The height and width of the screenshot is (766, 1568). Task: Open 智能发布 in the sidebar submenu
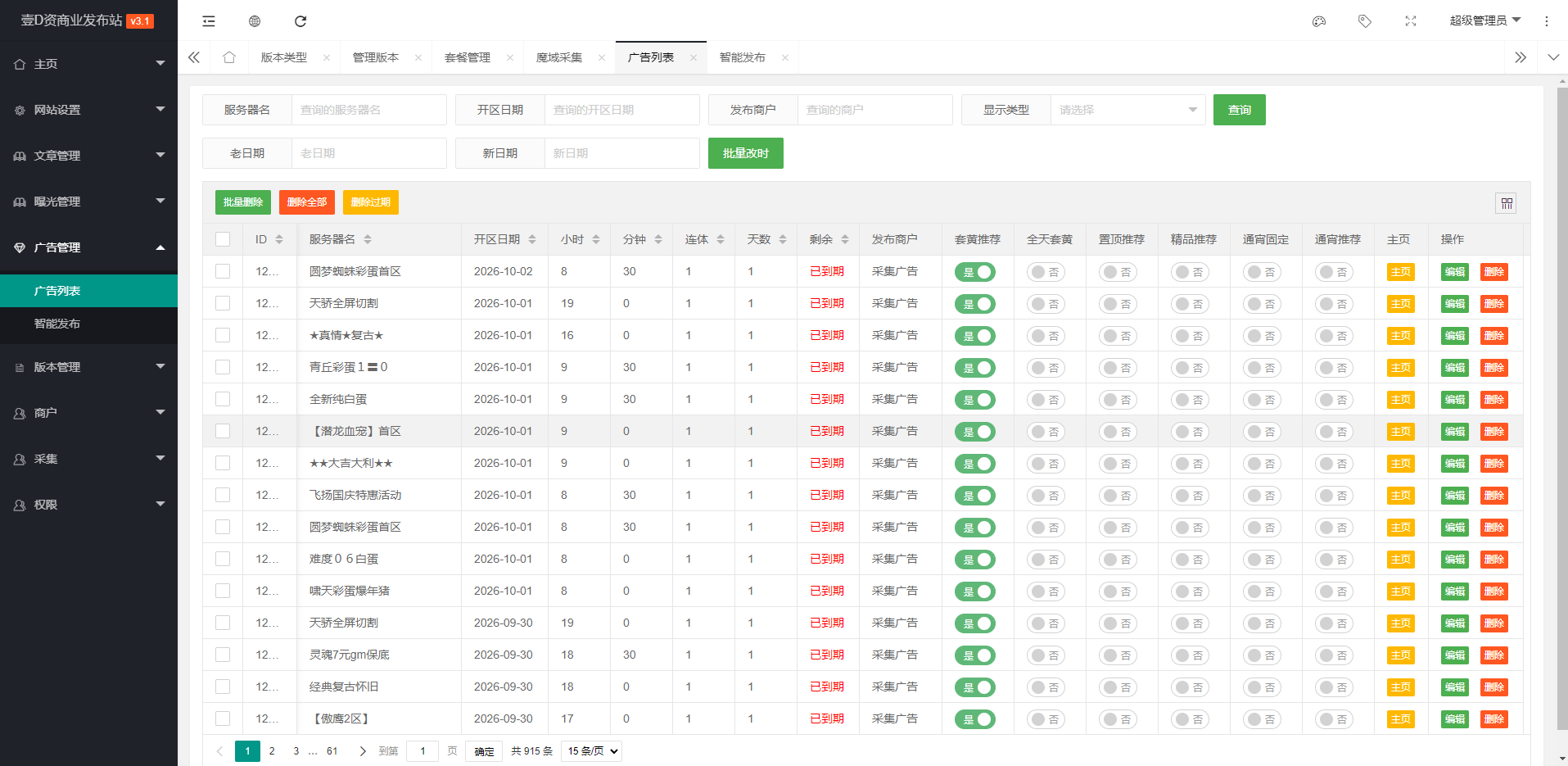click(88, 324)
